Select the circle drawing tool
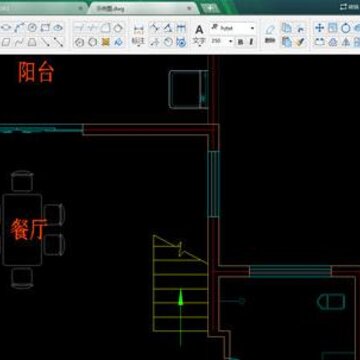Viewport: 360px width, 360px height. [x=32, y=28]
